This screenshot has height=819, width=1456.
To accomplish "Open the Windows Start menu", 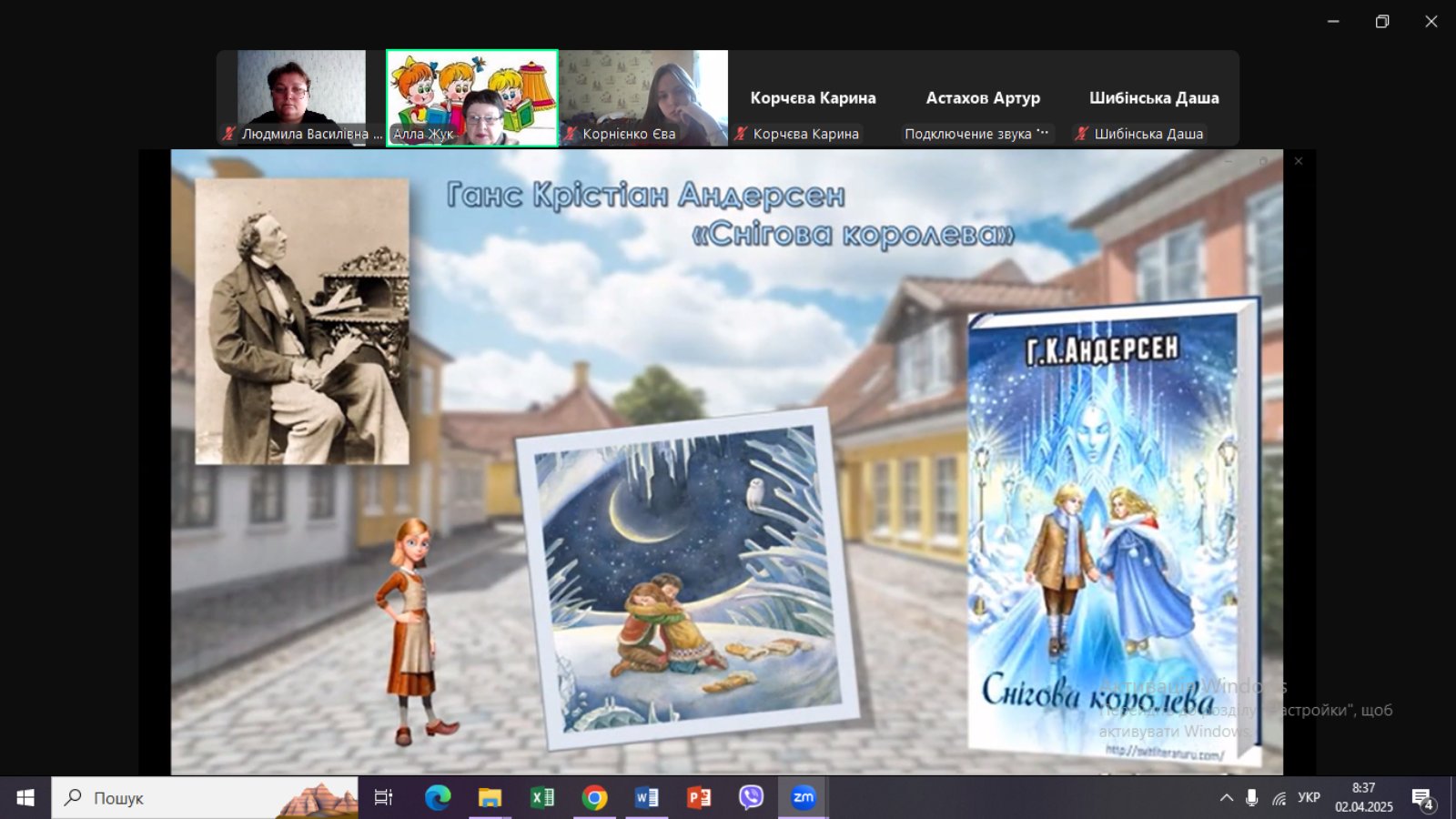I will pyautogui.click(x=25, y=798).
